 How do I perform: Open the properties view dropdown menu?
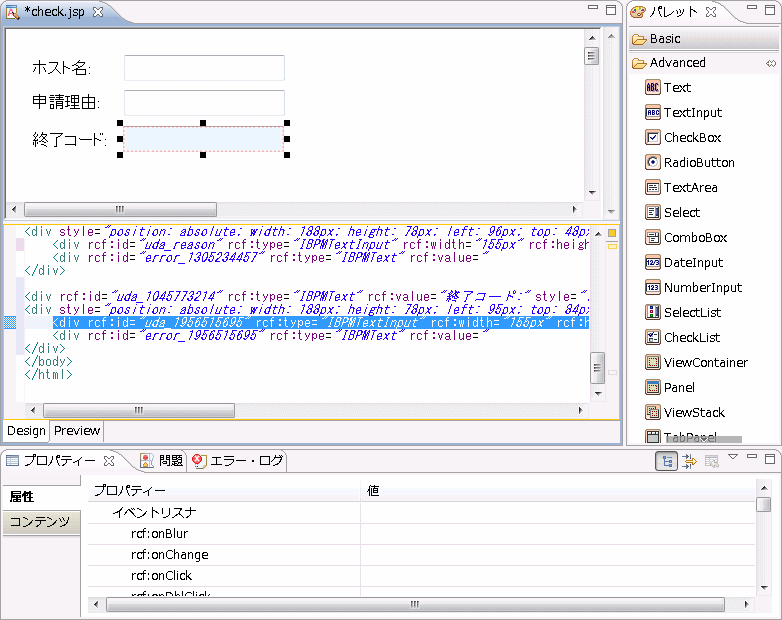point(733,457)
